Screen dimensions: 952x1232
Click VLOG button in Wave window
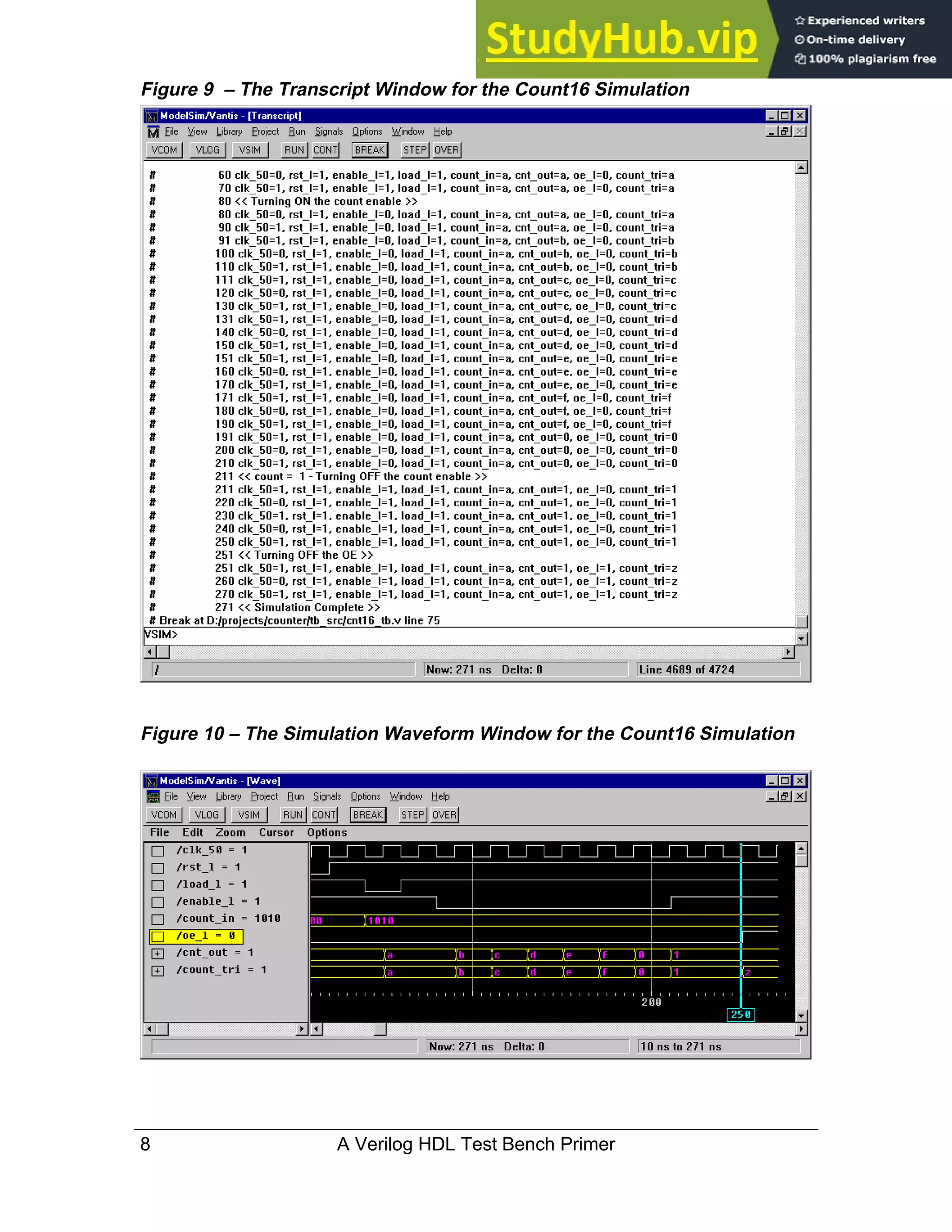[206, 815]
